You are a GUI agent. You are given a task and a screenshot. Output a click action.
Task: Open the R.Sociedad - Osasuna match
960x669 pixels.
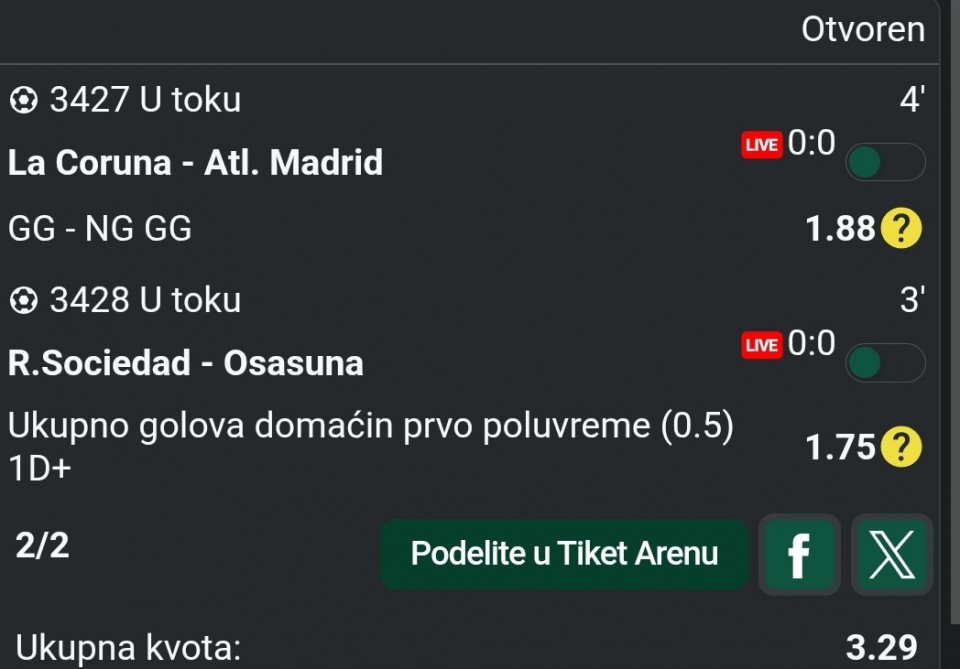click(x=186, y=363)
